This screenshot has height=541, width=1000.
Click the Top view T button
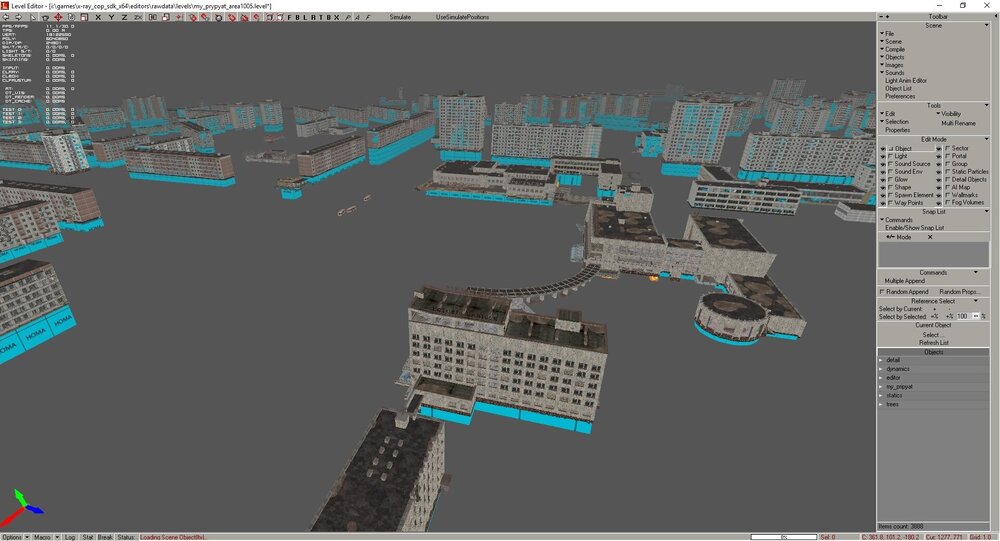click(320, 17)
